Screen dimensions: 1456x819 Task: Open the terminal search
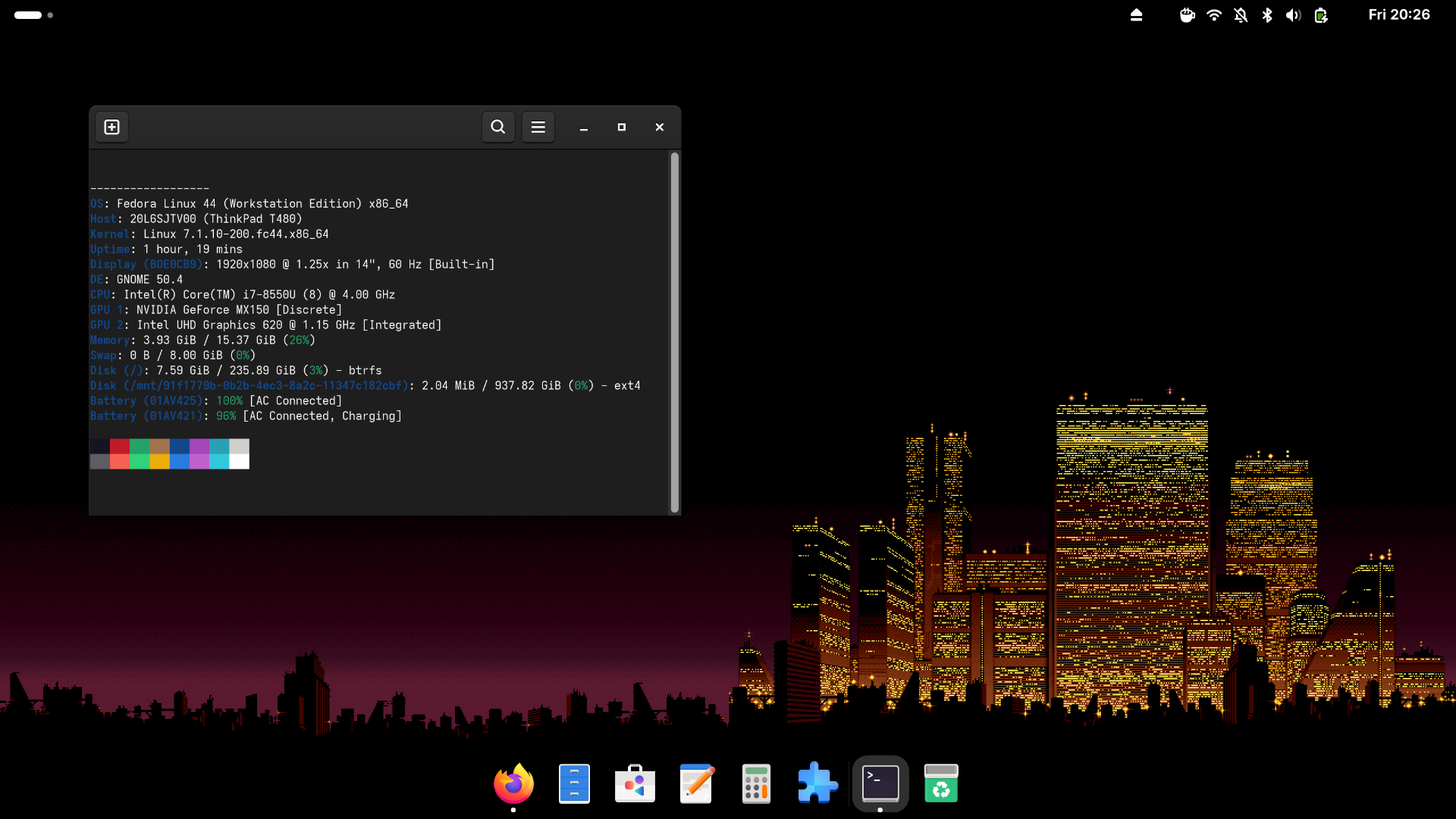(498, 127)
